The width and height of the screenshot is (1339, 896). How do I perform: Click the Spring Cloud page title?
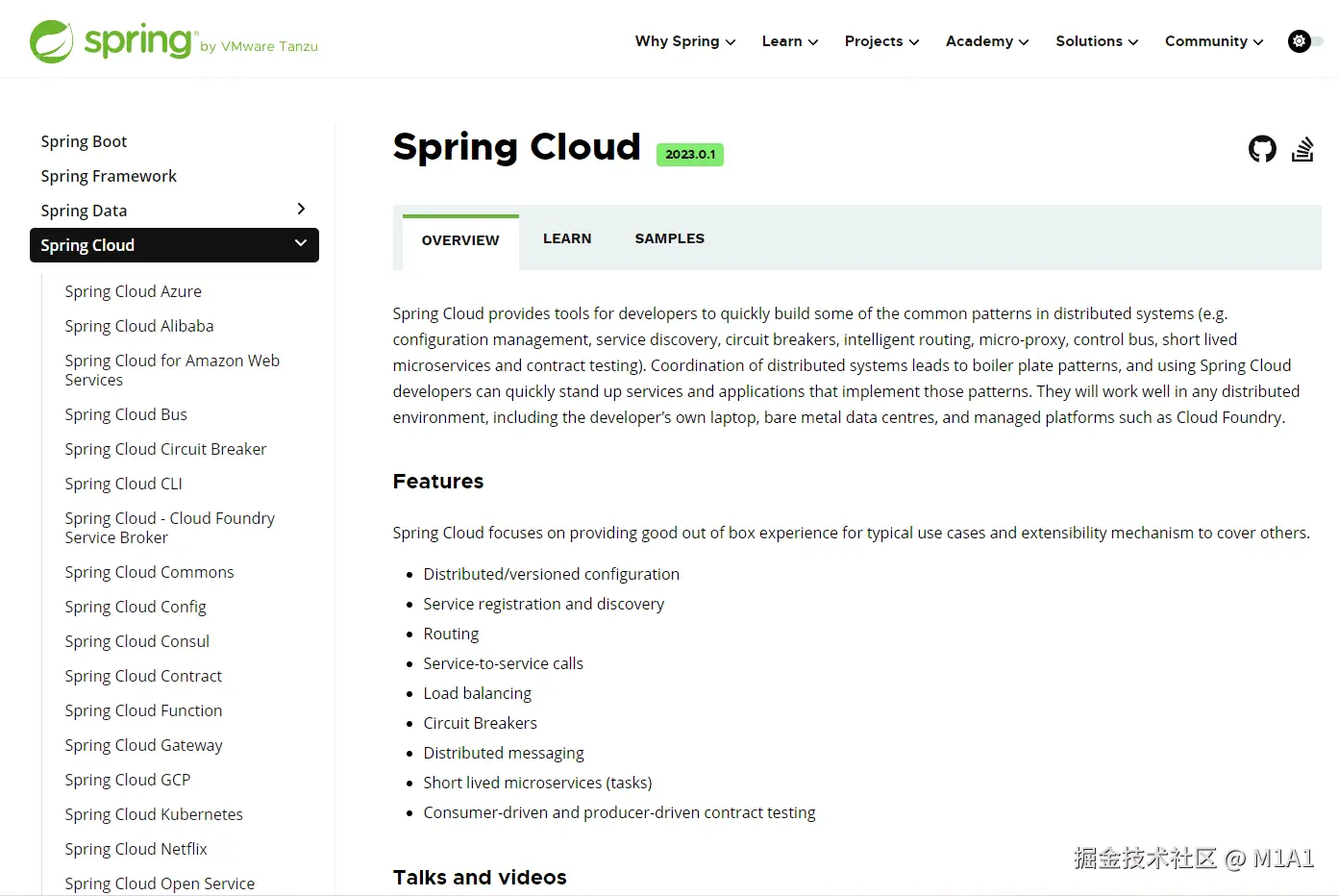click(x=516, y=147)
